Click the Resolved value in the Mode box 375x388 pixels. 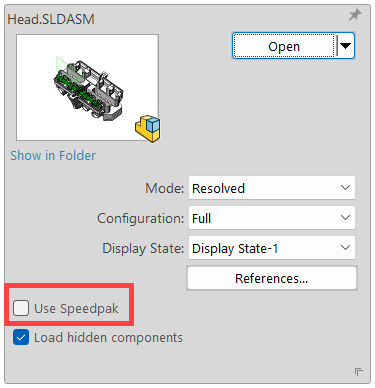pos(218,188)
